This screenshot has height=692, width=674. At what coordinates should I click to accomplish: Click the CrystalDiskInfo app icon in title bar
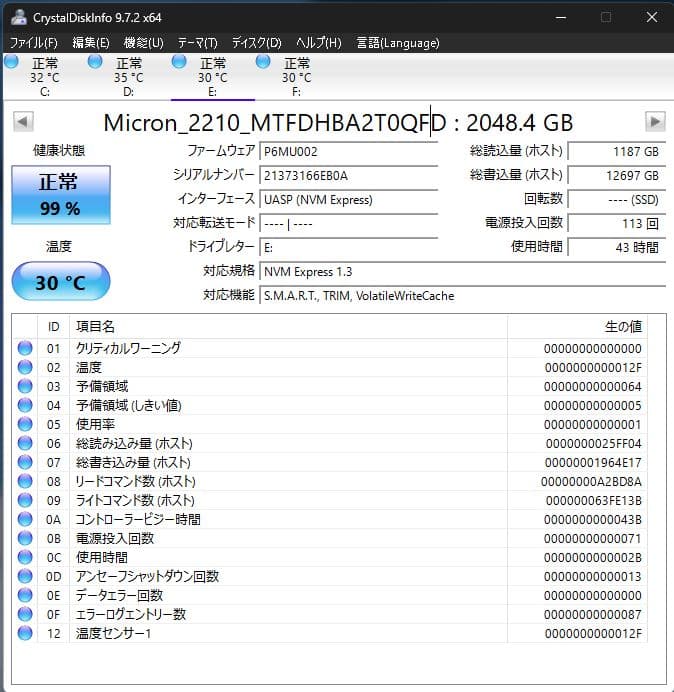pyautogui.click(x=19, y=17)
